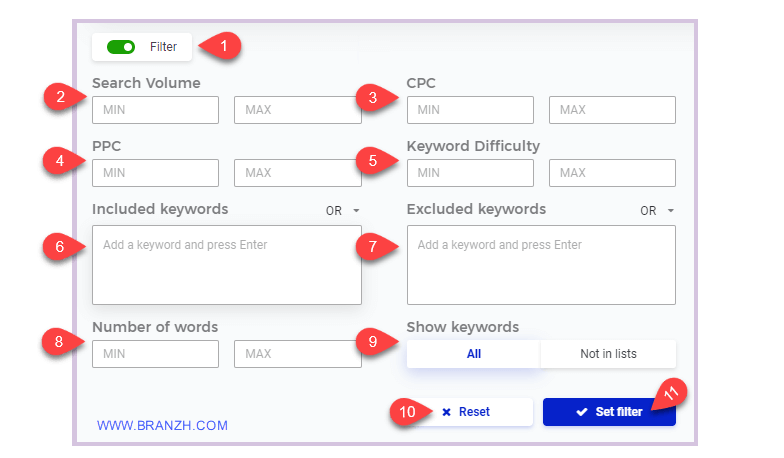Image resolution: width=784 pixels, height=458 pixels.
Task: Click the "PPC" label
Action: pyautogui.click(x=106, y=146)
